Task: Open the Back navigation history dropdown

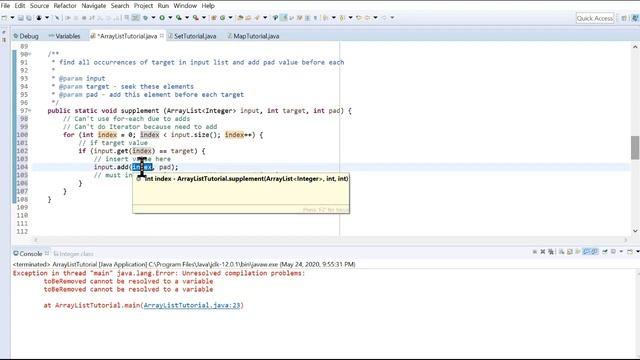Action: click(375, 18)
